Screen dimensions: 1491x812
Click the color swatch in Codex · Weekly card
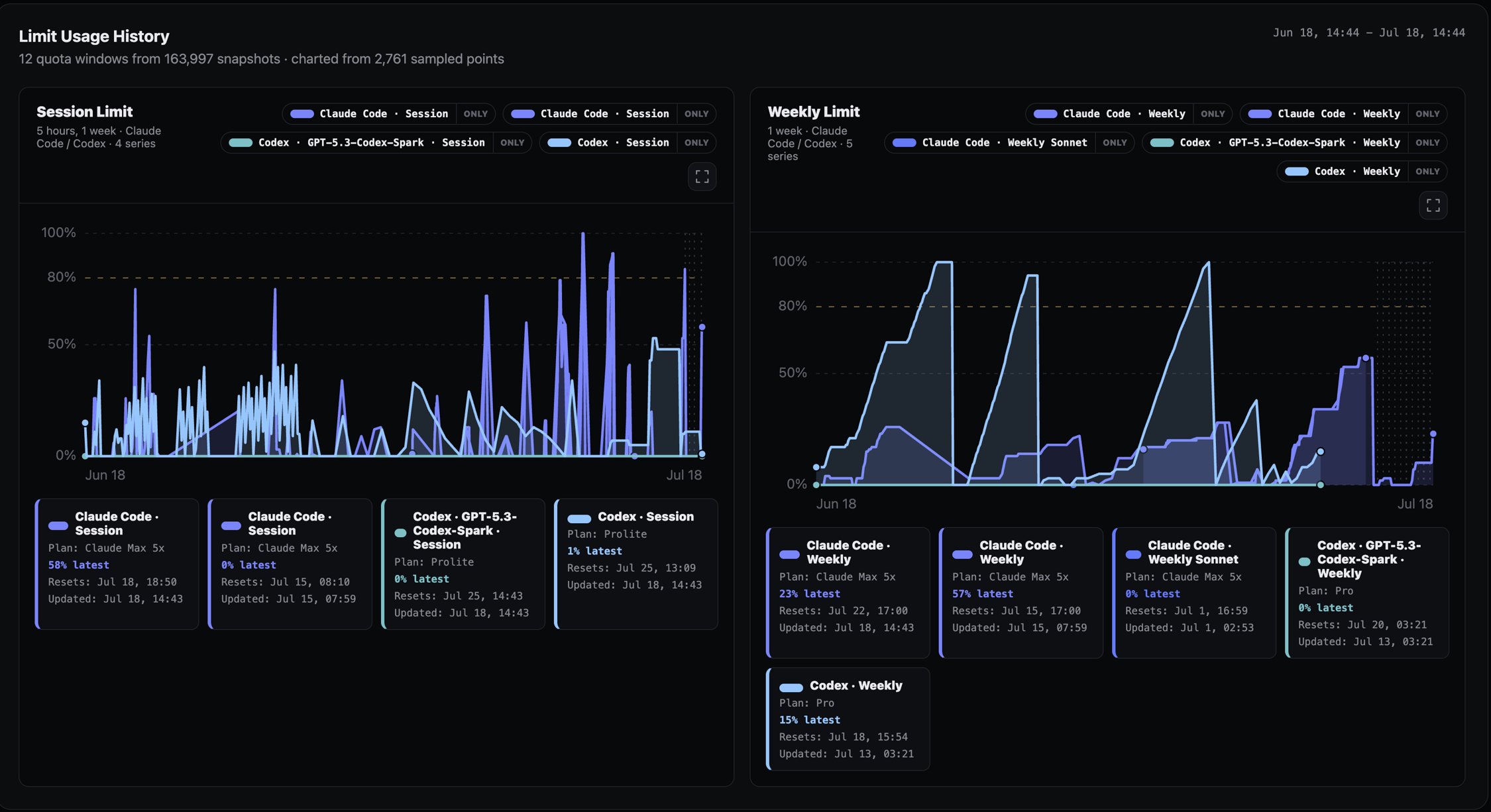(x=791, y=687)
